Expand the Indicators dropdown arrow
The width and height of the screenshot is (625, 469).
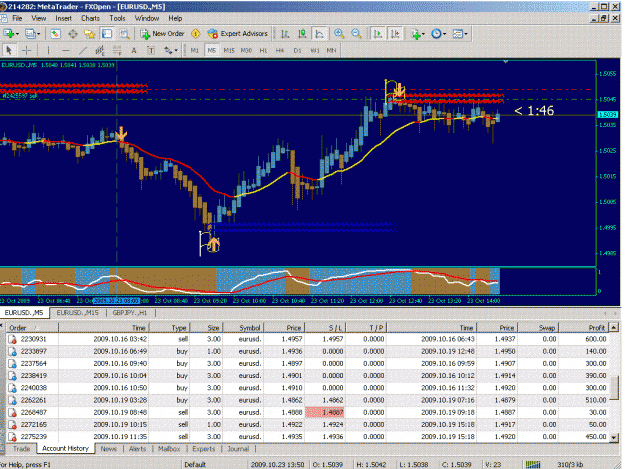pyautogui.click(x=423, y=34)
